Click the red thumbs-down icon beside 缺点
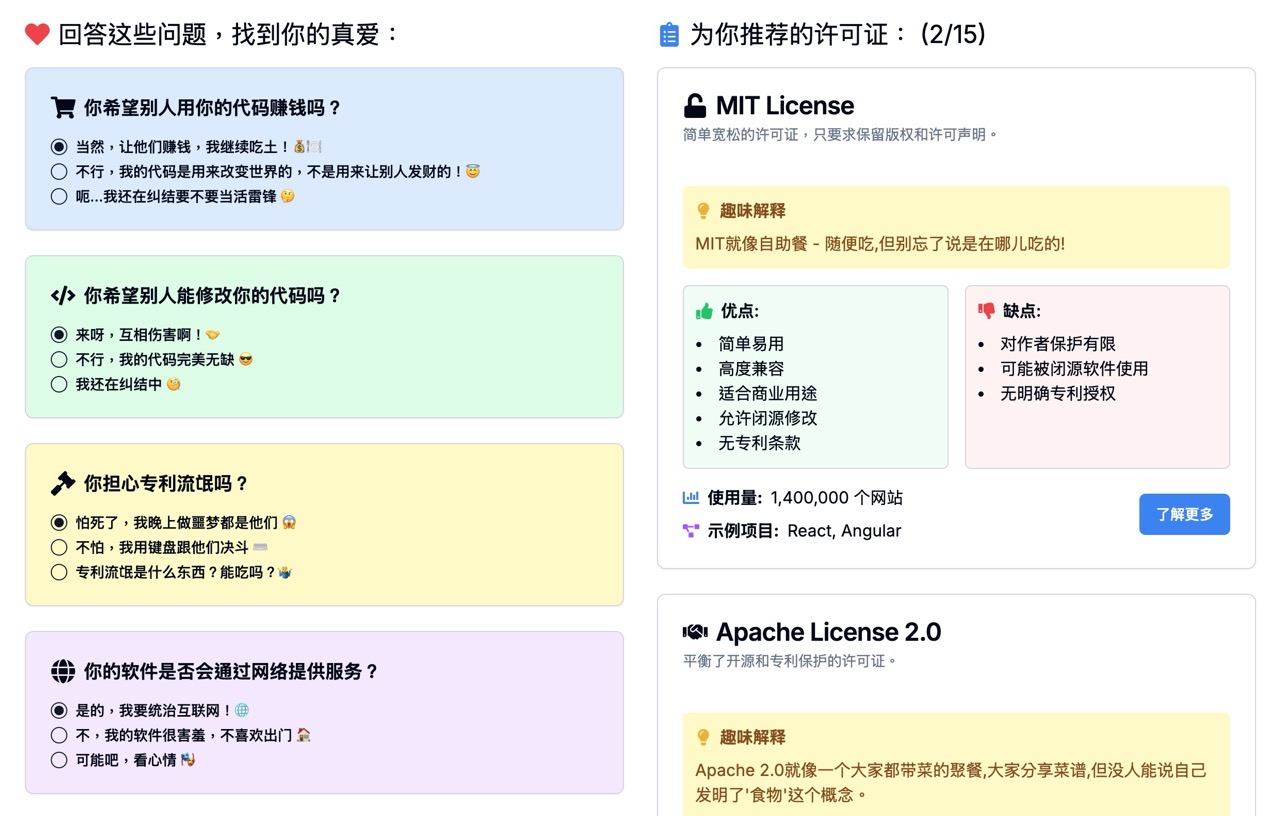 (986, 311)
